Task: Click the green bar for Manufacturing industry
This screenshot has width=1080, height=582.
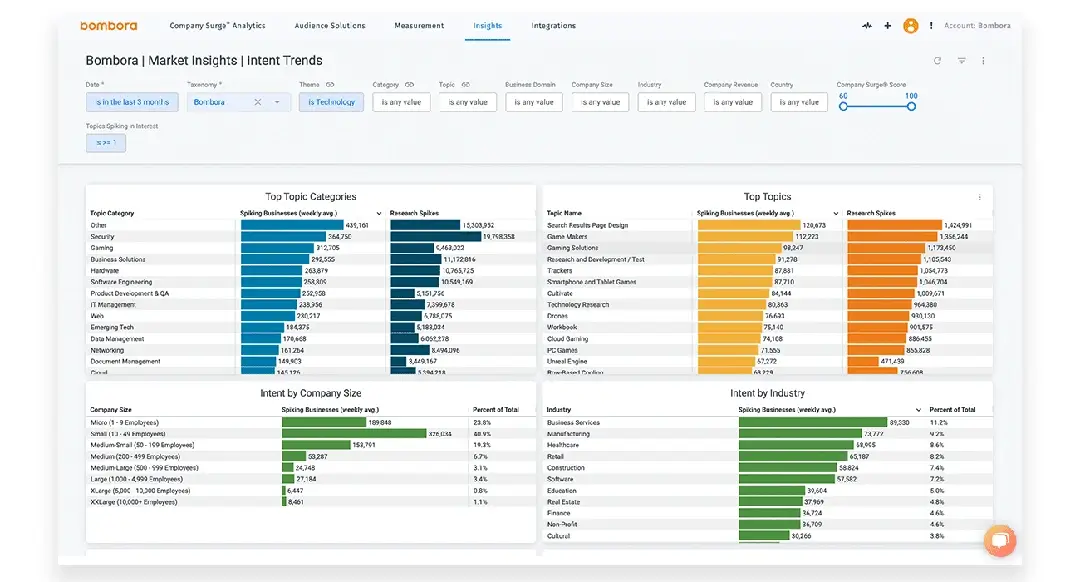Action: [x=800, y=434]
